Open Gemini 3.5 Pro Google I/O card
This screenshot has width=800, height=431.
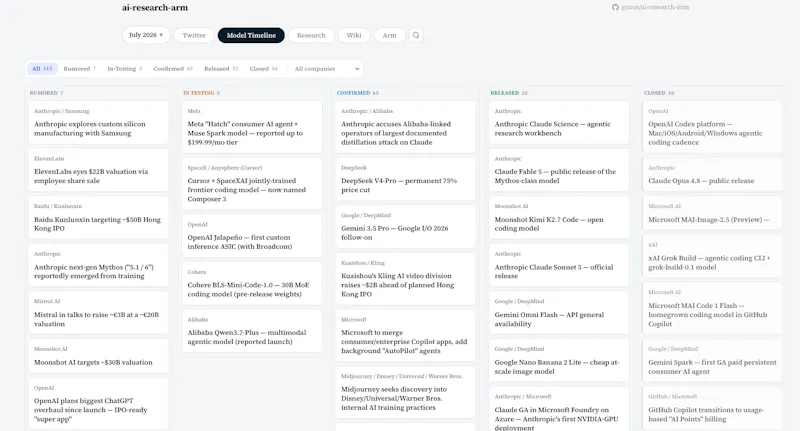pos(406,227)
